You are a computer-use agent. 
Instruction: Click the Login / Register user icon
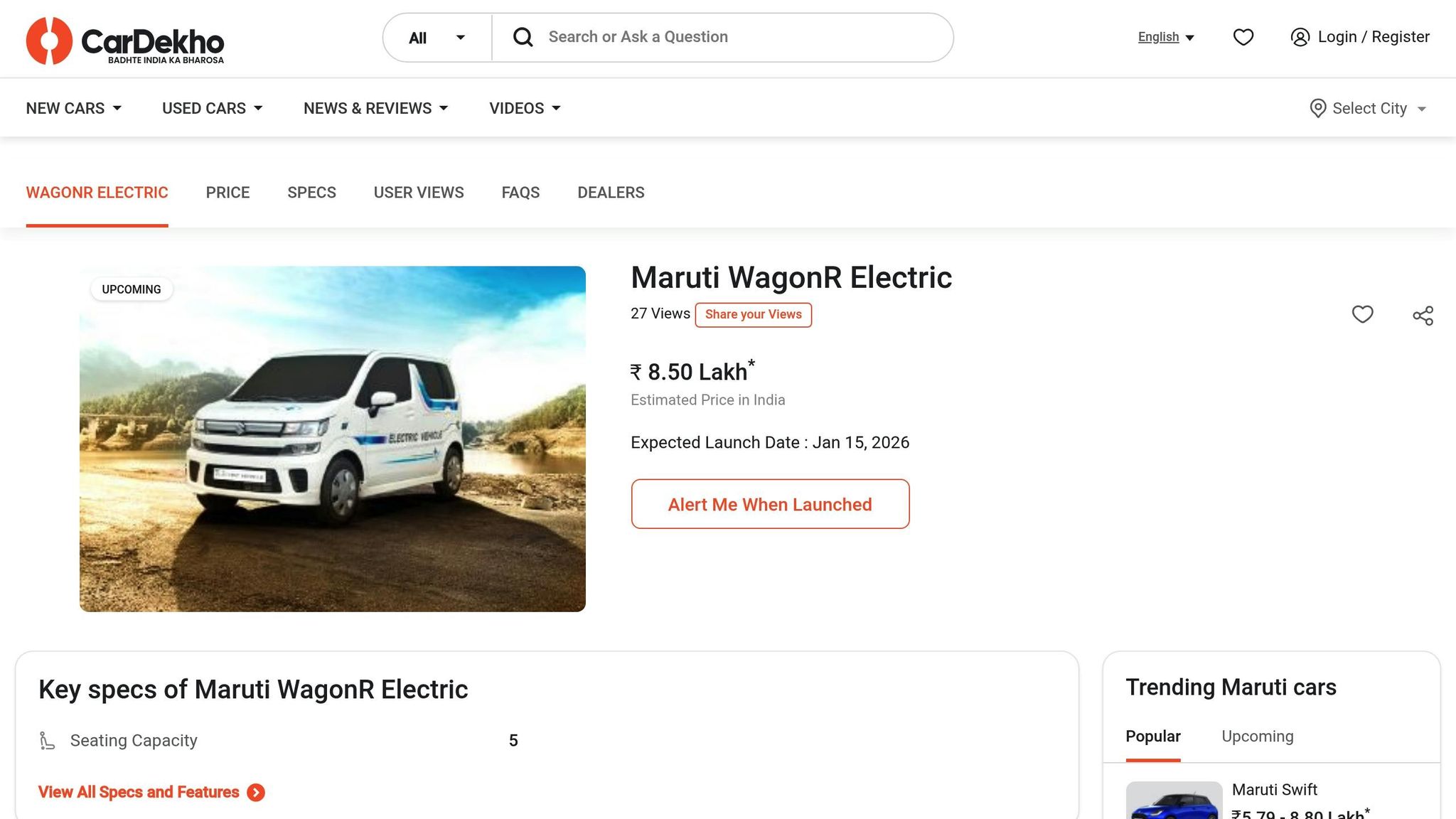click(x=1301, y=37)
